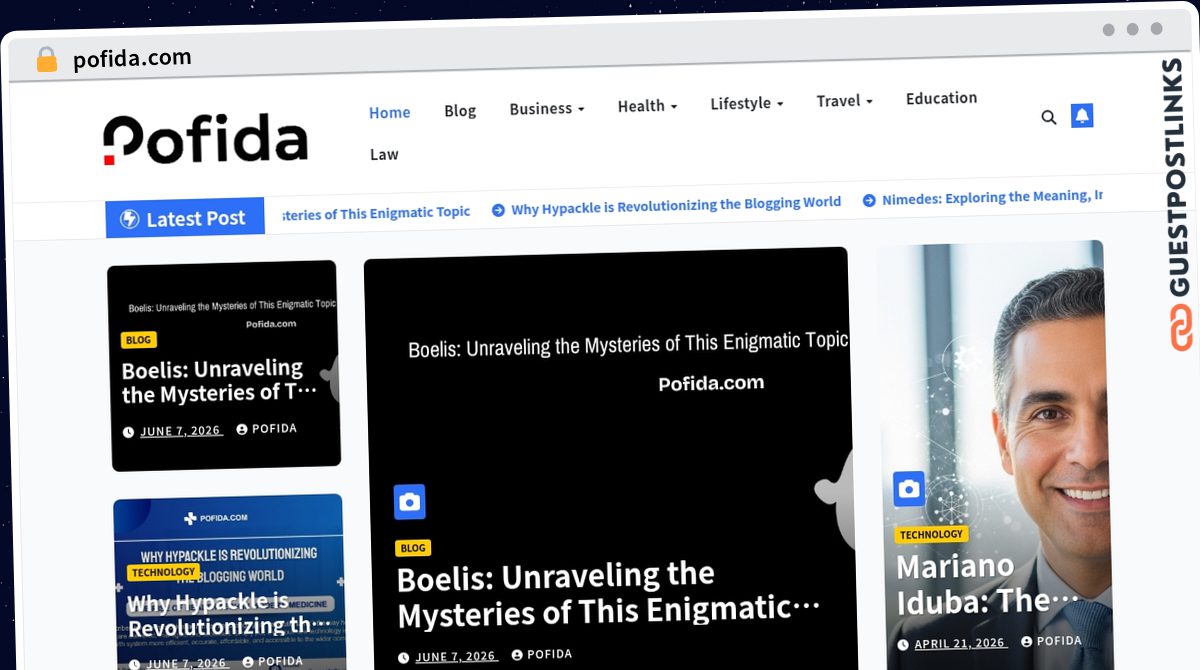Open Why Hypackle is Revolutionizing ticker link

pos(676,204)
